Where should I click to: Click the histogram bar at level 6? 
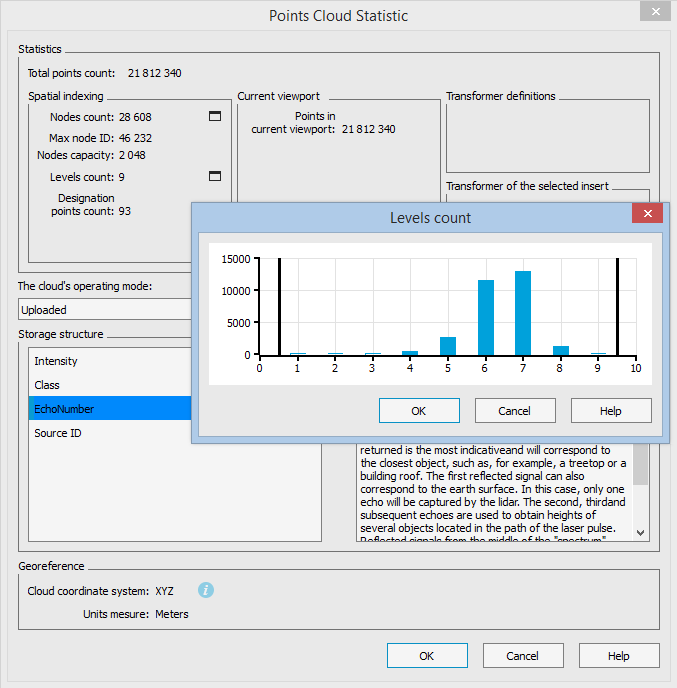click(x=486, y=318)
